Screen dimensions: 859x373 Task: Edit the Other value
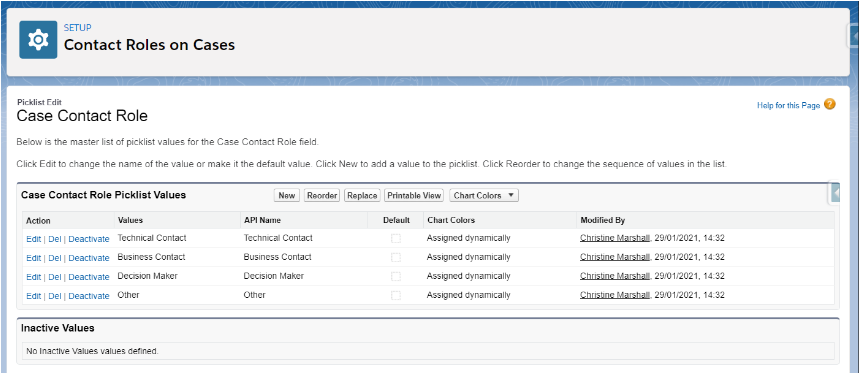pyautogui.click(x=33, y=296)
